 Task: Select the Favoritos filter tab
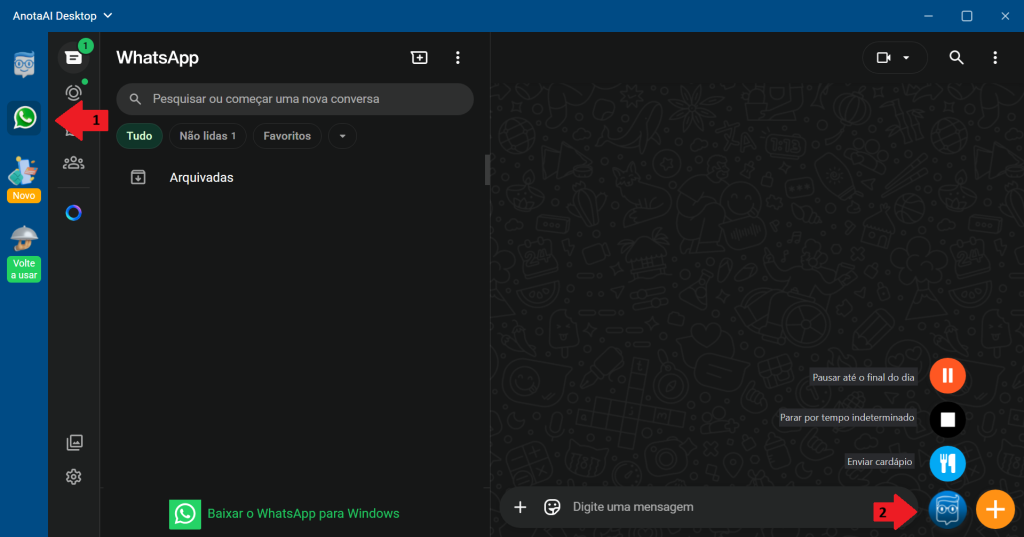(287, 136)
